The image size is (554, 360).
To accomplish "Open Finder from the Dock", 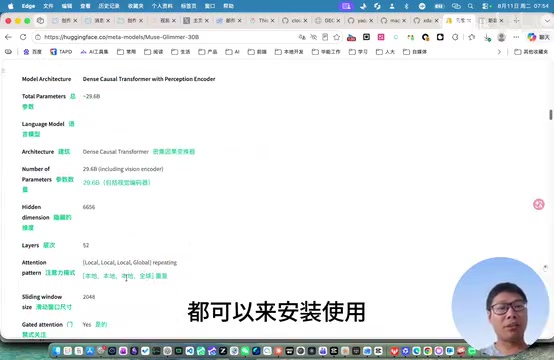I will tap(57, 351).
